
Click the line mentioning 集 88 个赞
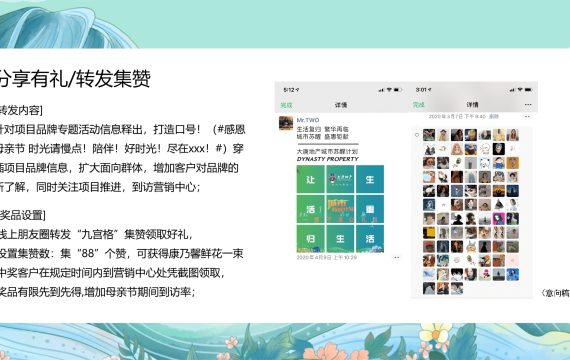coord(122,253)
